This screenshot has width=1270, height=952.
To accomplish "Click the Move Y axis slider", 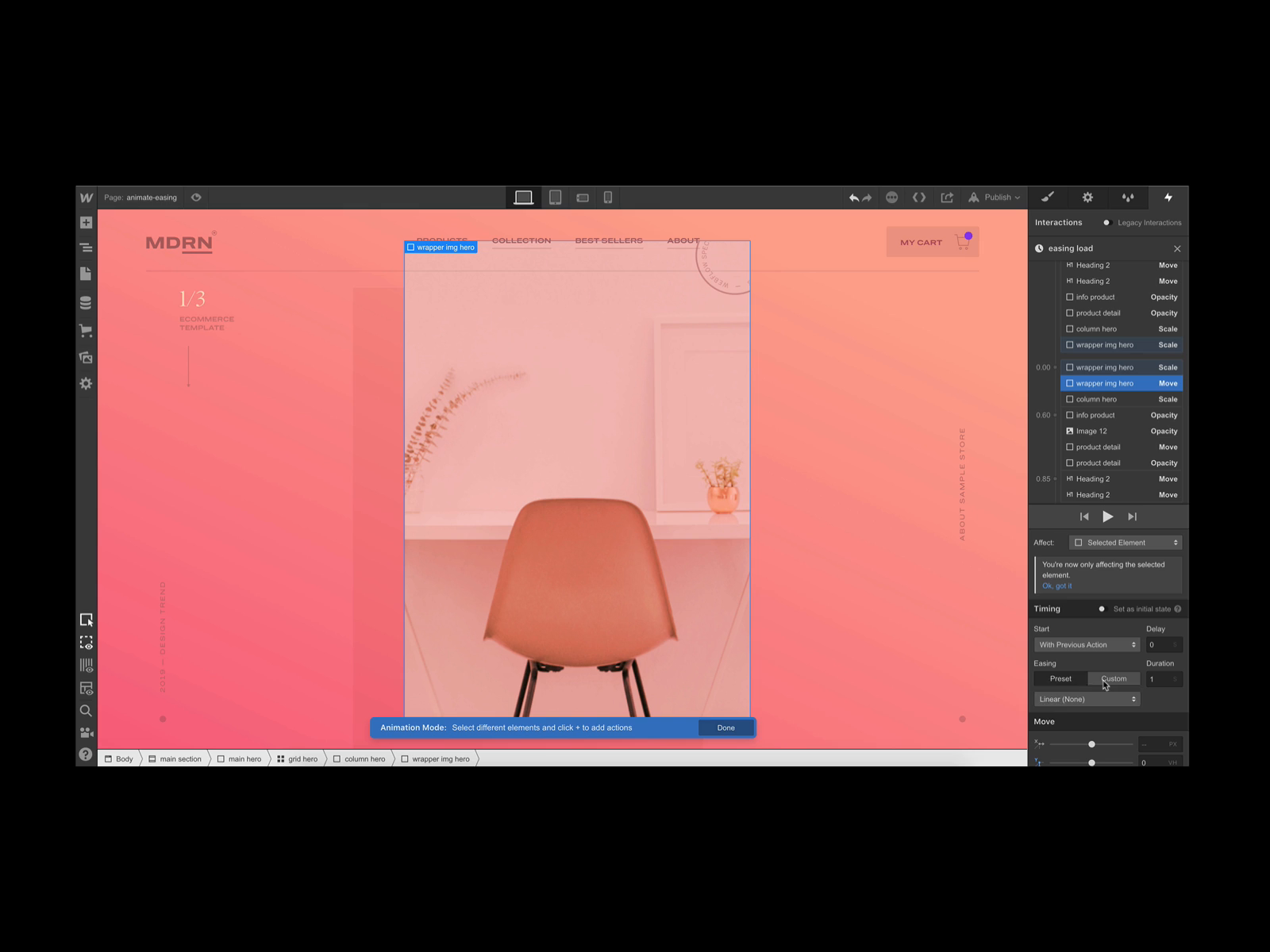I will pyautogui.click(x=1092, y=762).
